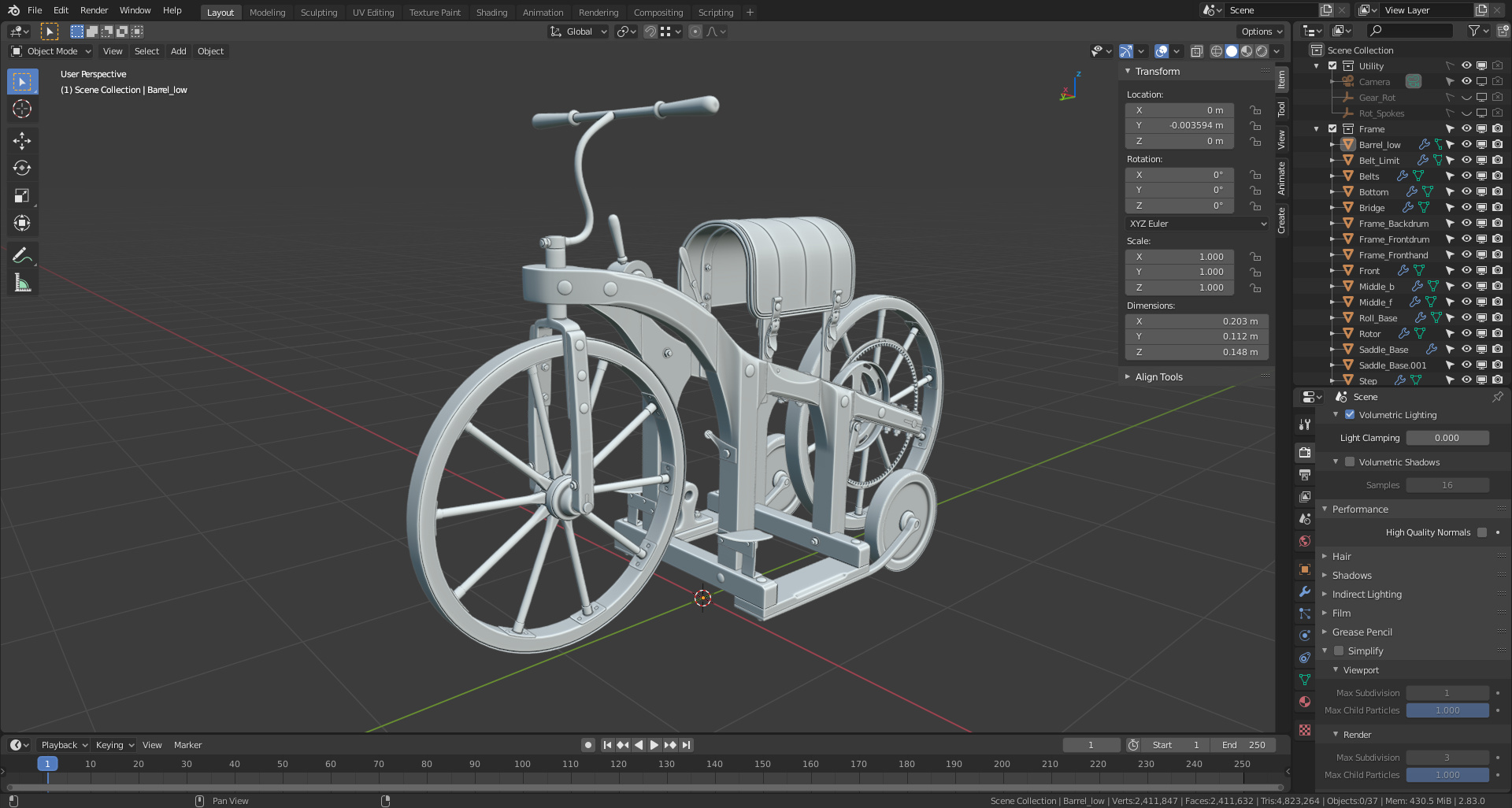The width and height of the screenshot is (1512, 808).
Task: Switch to the Sculpting workspace tab
Action: pyautogui.click(x=318, y=13)
